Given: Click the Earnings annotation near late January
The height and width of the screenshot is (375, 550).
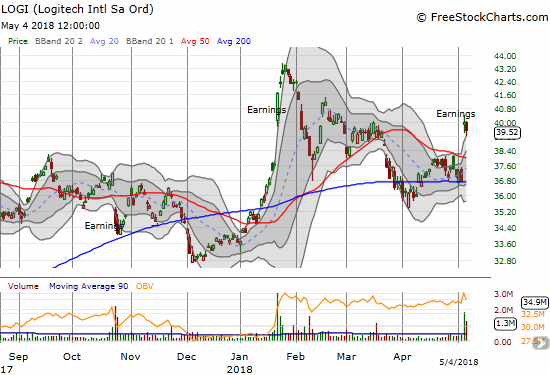Looking at the screenshot, I should click(267, 110).
